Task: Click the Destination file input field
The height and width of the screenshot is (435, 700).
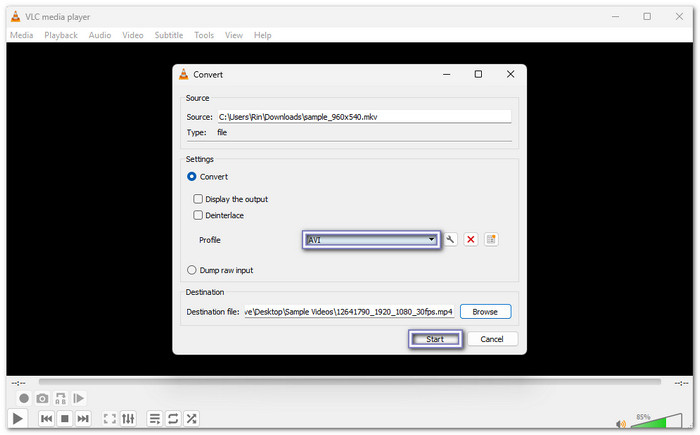Action: [x=349, y=312]
